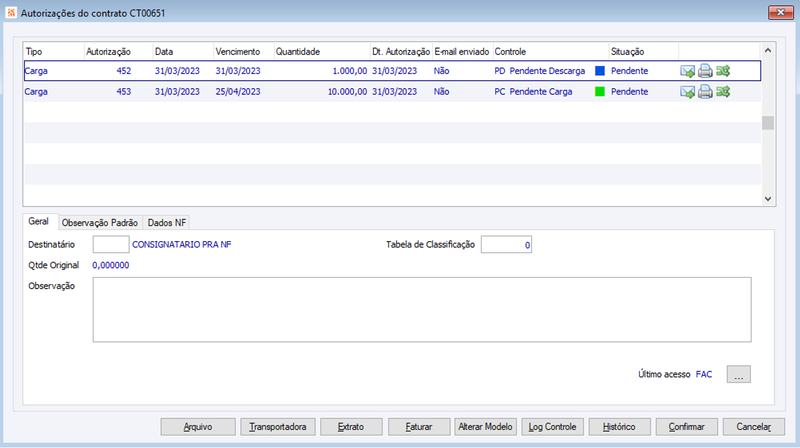
Task: Click the Quantidade column header
Action: pos(322,52)
